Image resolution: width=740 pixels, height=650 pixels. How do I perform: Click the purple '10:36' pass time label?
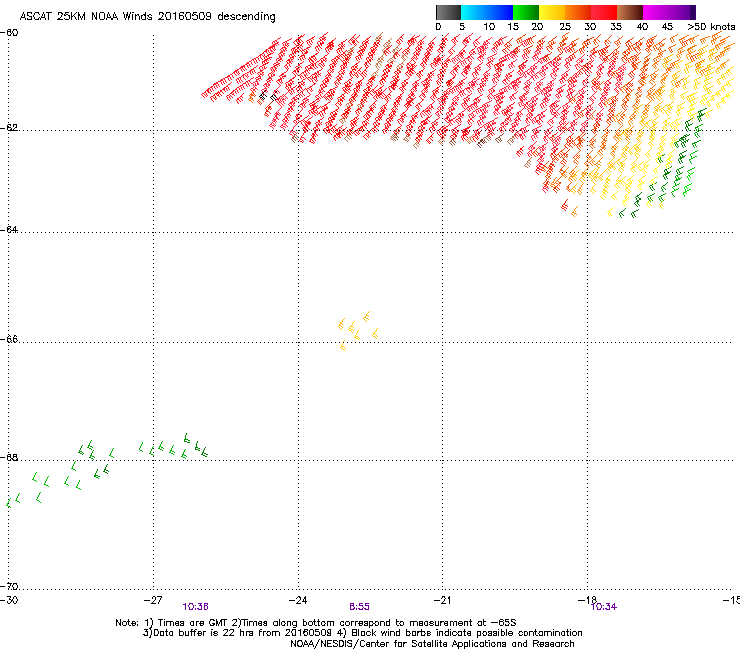point(195,607)
